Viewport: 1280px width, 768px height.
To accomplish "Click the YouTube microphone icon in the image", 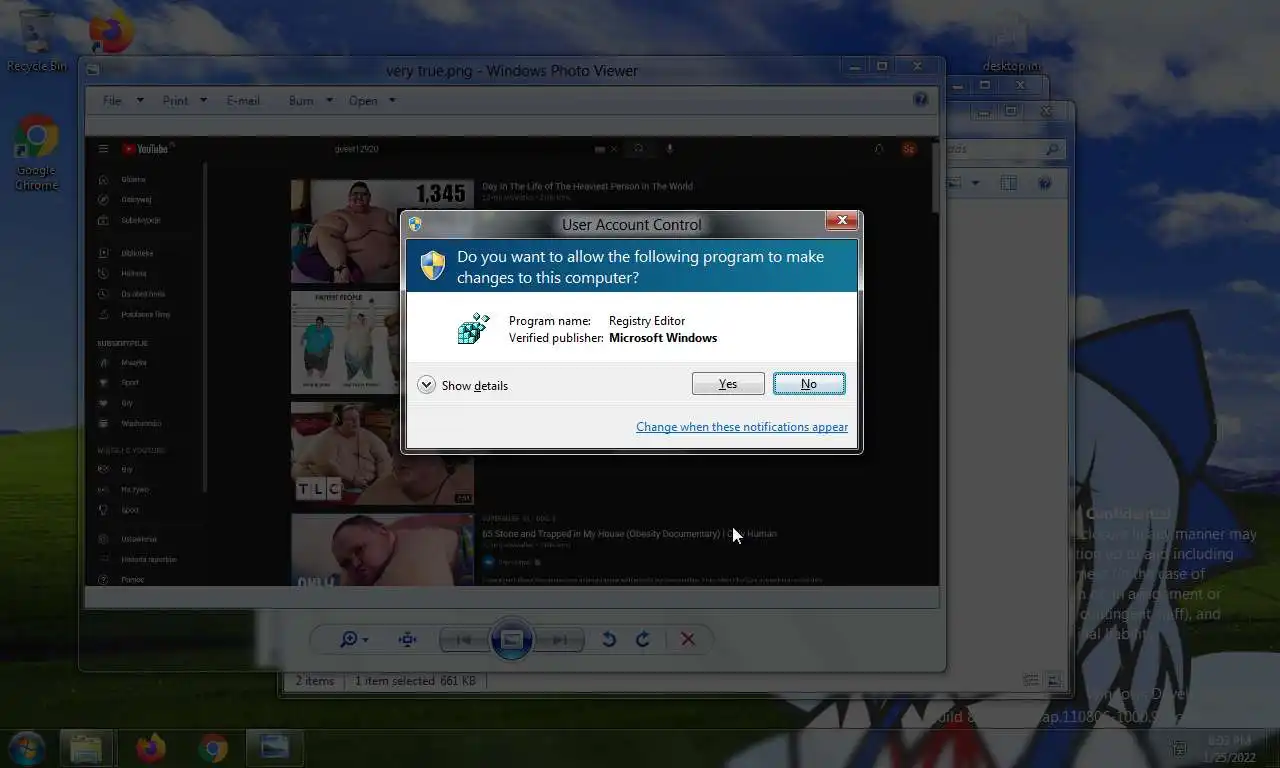I will pos(670,149).
